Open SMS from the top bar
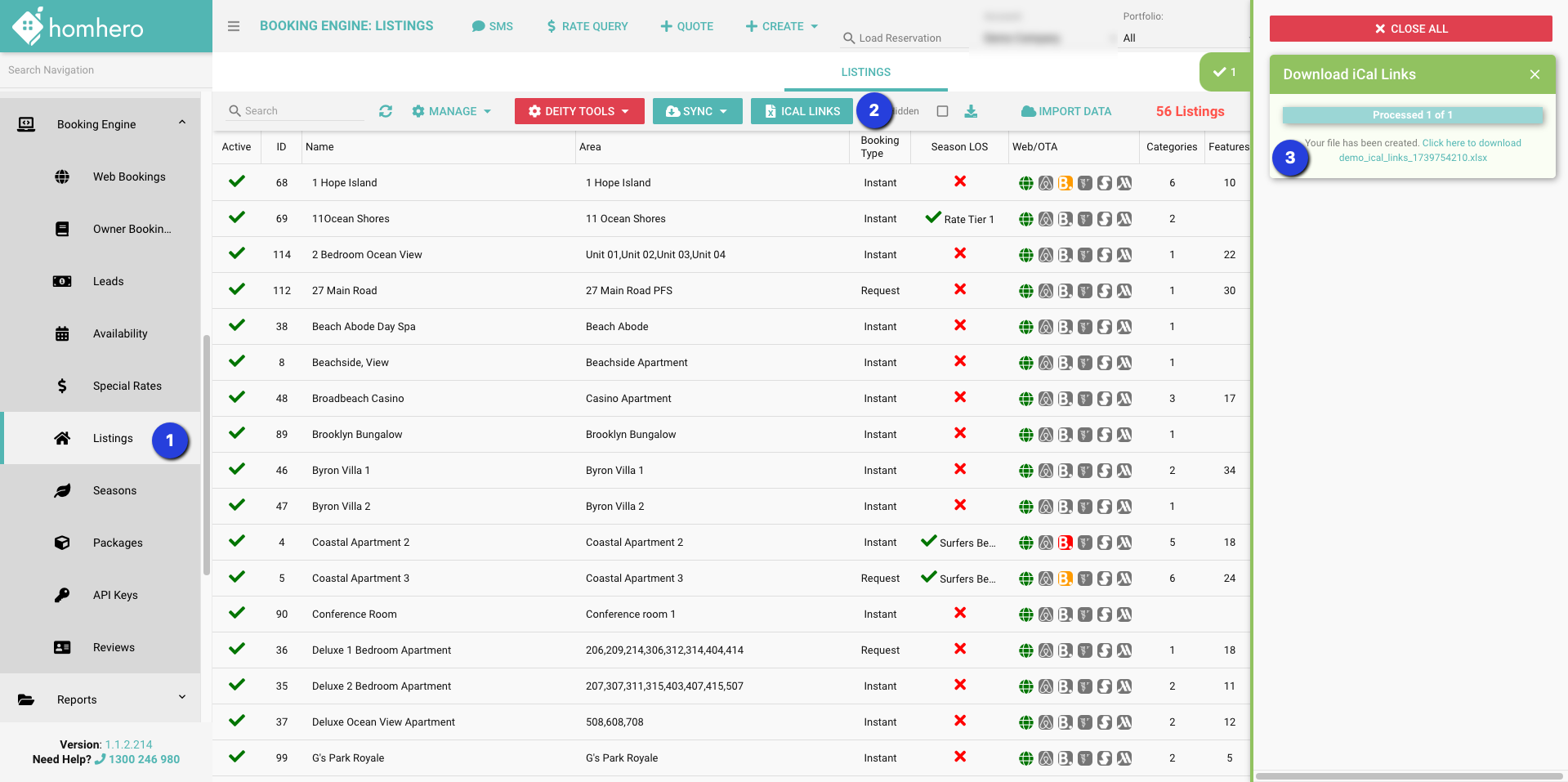The height and width of the screenshot is (782, 1568). point(493,26)
